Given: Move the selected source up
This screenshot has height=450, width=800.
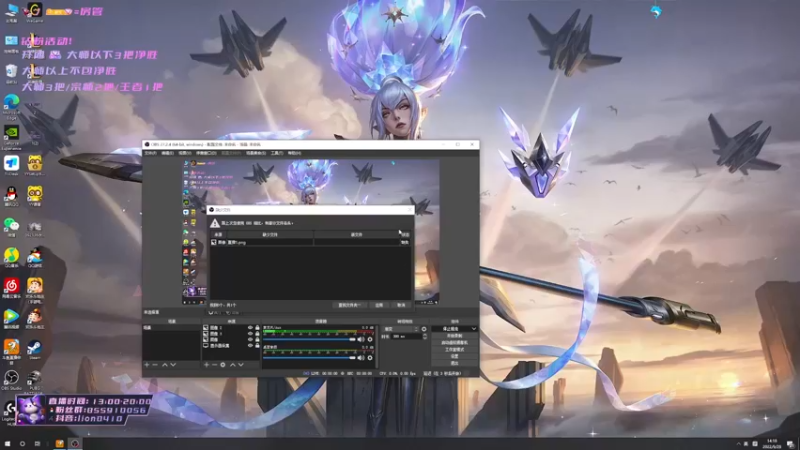Looking at the screenshot, I should (x=232, y=365).
